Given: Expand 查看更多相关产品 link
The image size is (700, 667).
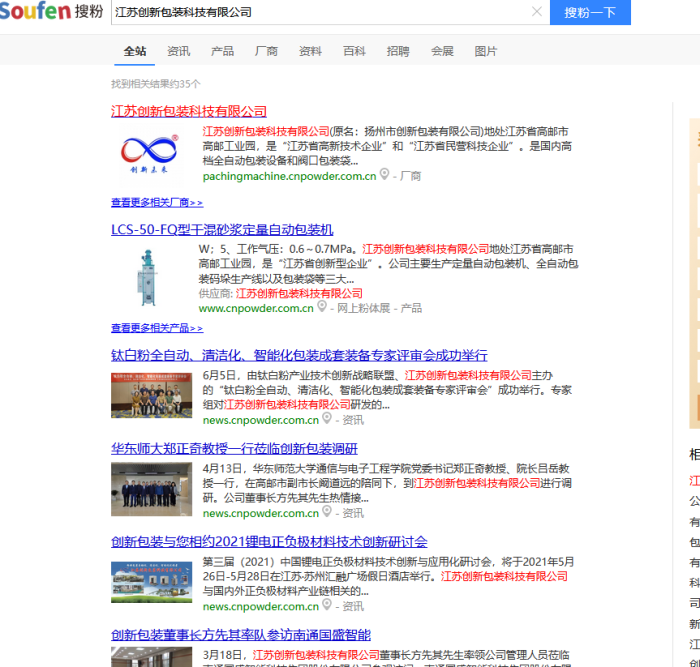Looking at the screenshot, I should 157,328.
